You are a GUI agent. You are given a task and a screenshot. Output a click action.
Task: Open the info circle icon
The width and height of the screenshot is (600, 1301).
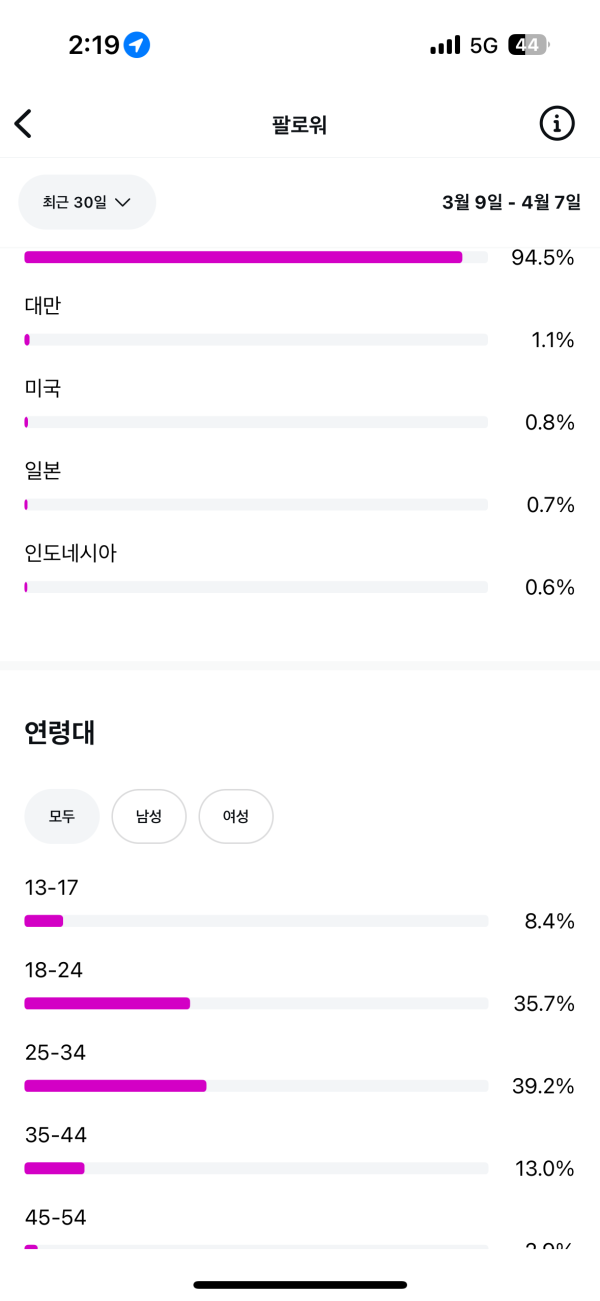[557, 124]
